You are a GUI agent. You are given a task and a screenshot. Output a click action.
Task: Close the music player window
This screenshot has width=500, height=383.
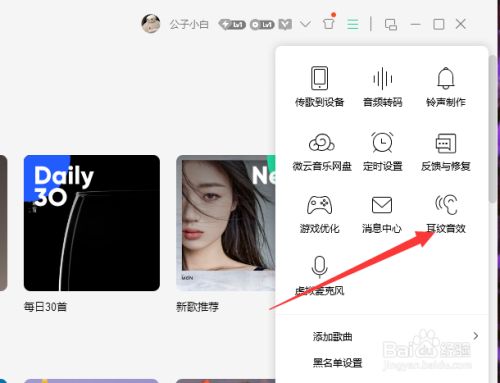461,24
